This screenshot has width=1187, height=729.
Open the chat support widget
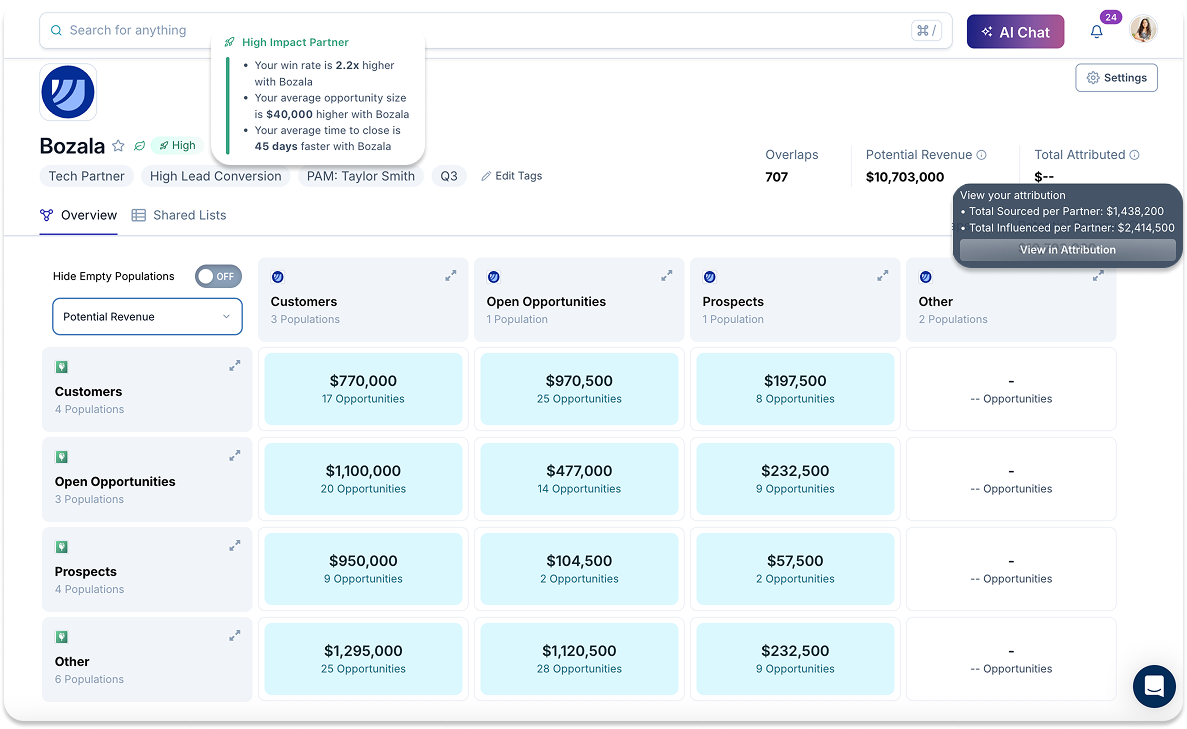[x=1154, y=686]
